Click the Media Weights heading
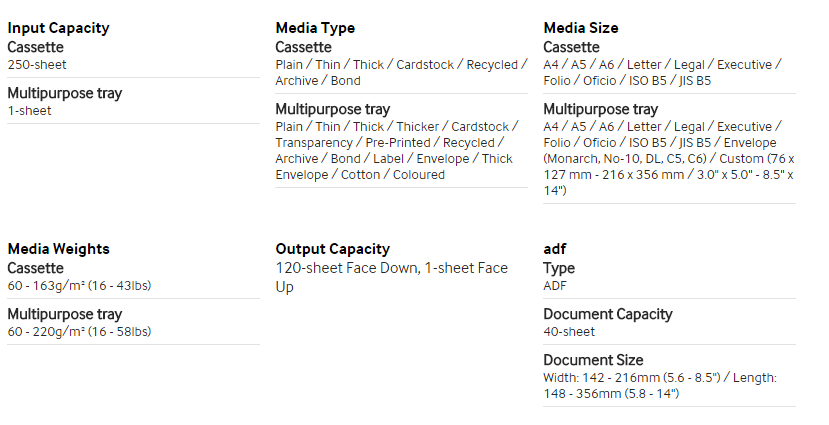 pos(58,249)
